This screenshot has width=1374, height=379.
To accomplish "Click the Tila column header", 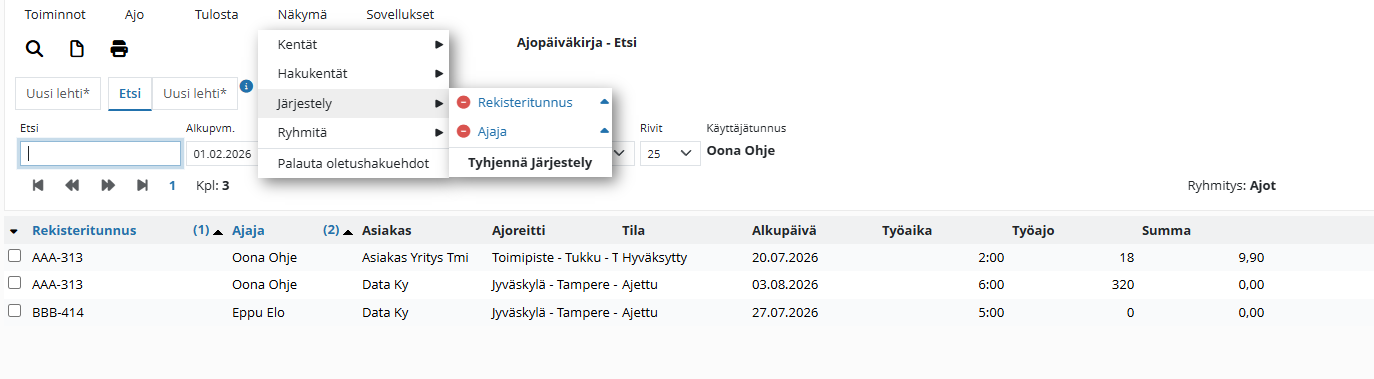I will pyautogui.click(x=633, y=231).
